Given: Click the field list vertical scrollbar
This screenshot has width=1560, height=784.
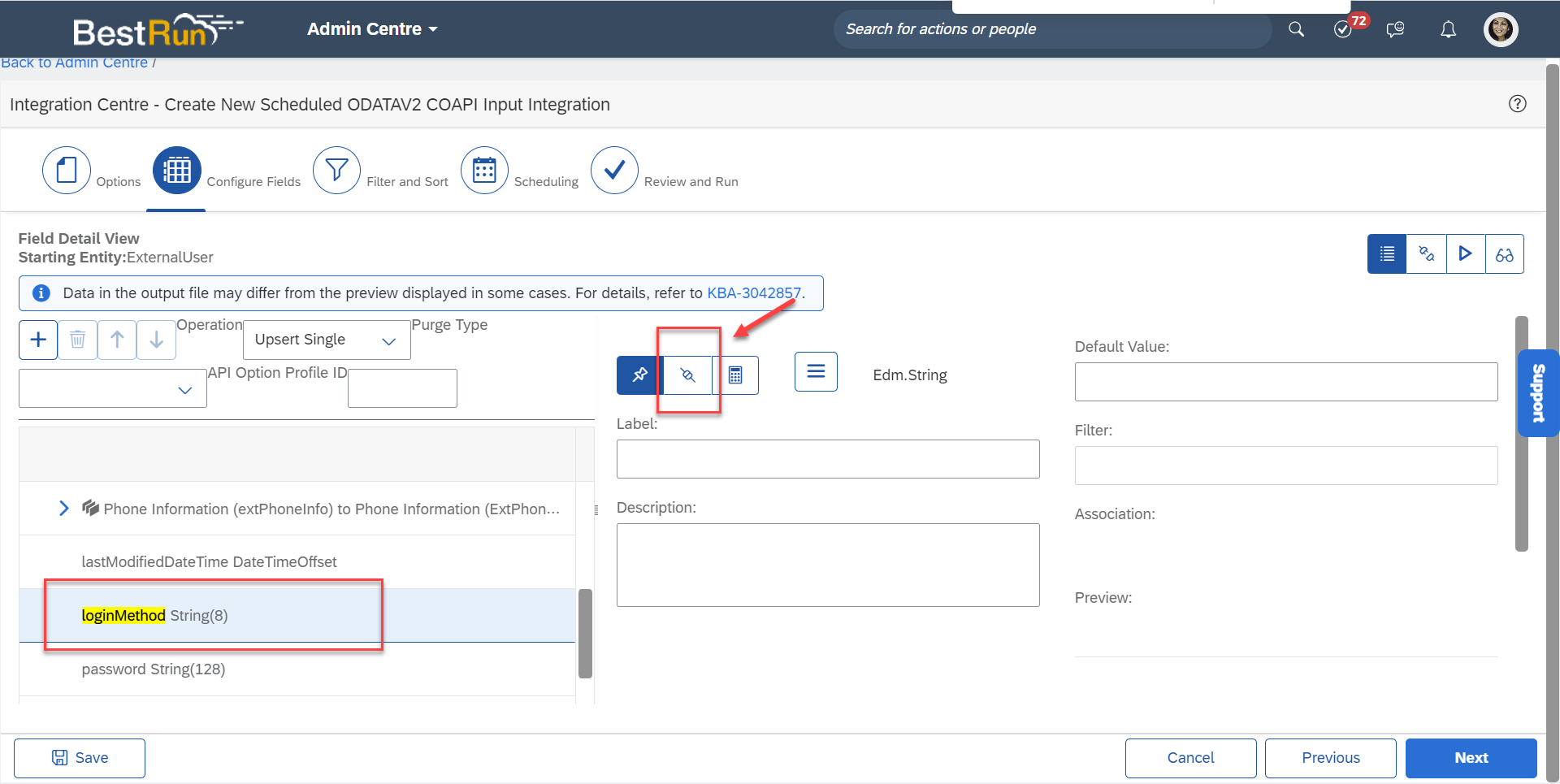Looking at the screenshot, I should [x=585, y=634].
